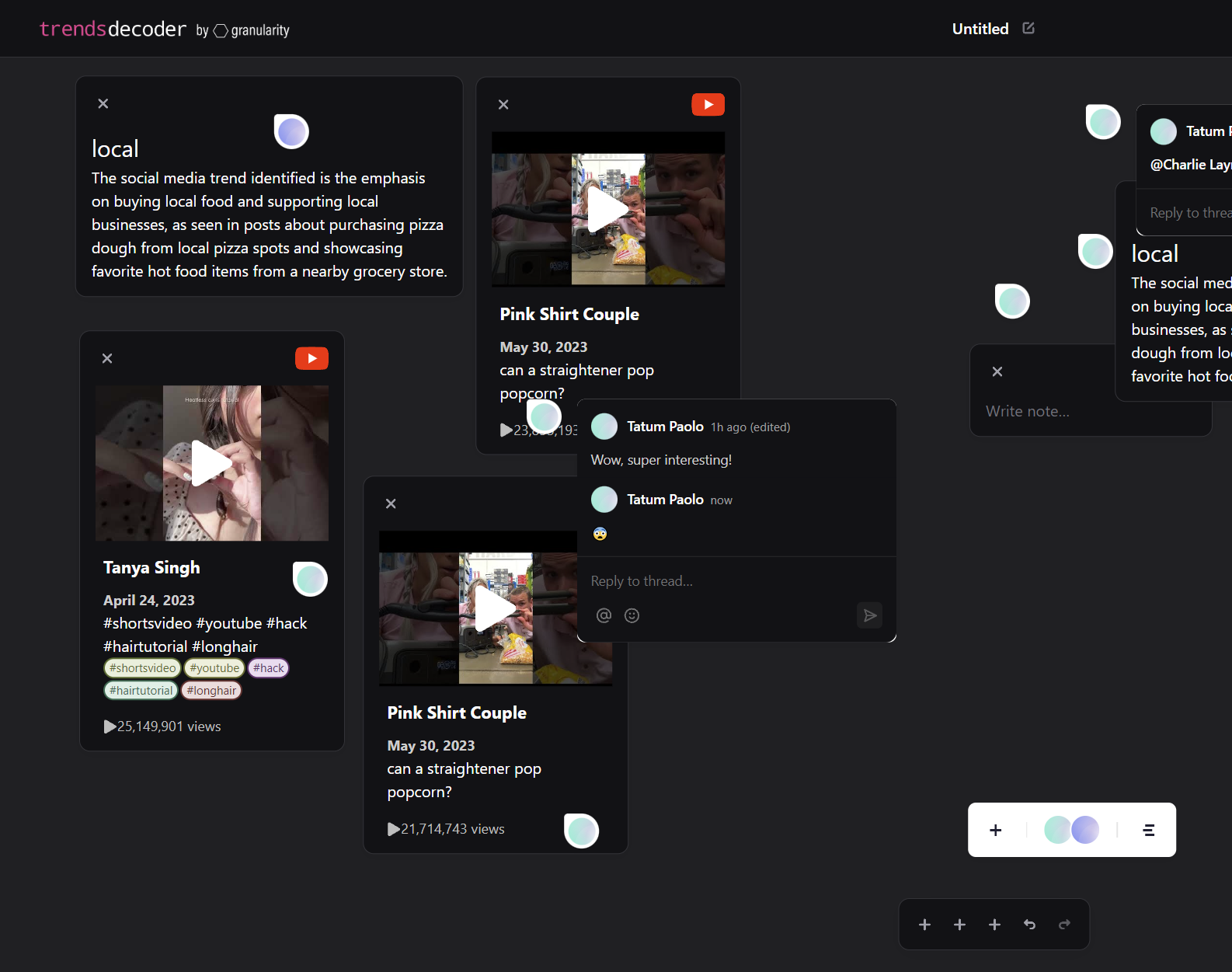Screen dimensions: 1232x972
Task: Open the trendsdecoder logo home link
Action: pos(113,29)
